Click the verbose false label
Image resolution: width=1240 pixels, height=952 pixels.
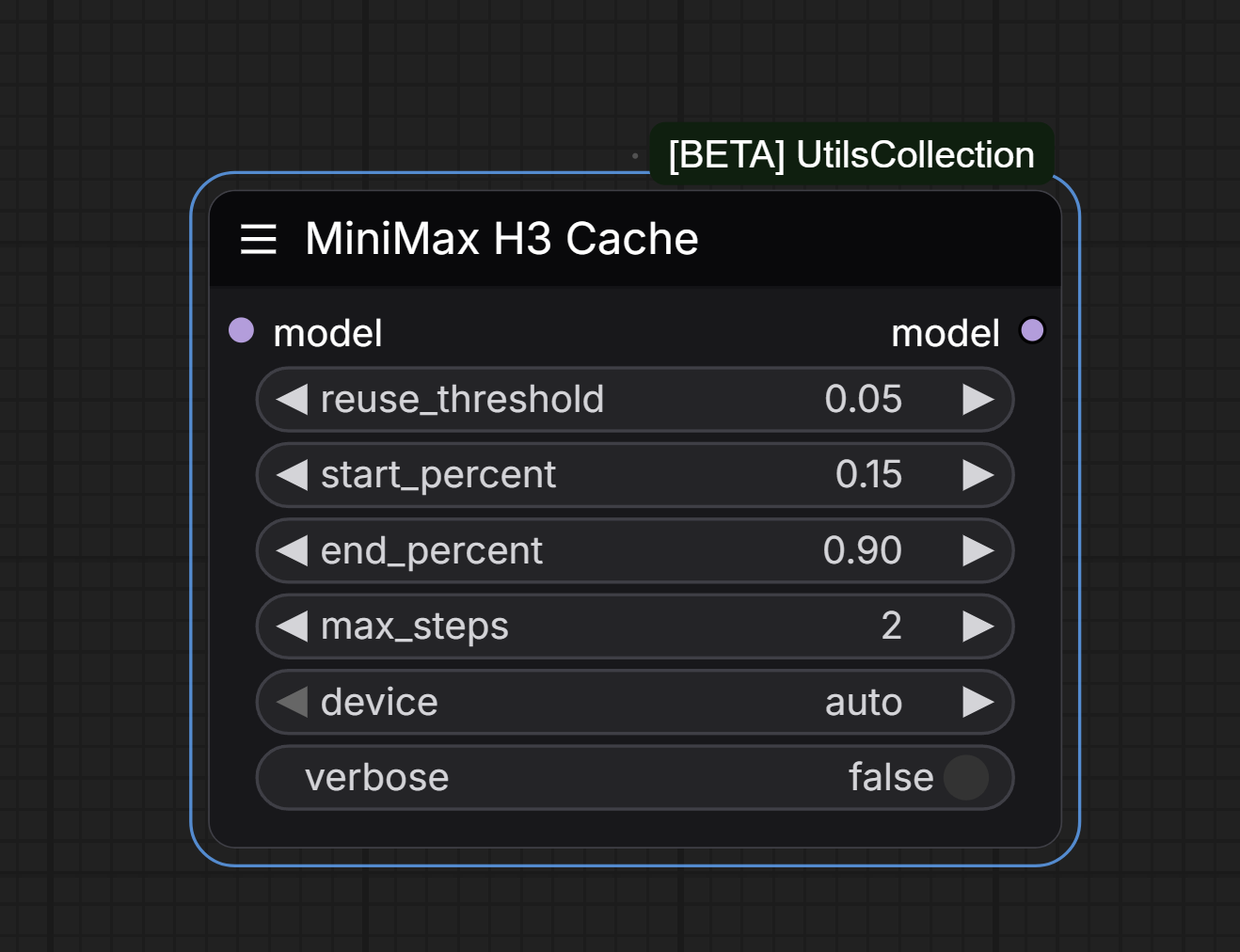(891, 778)
